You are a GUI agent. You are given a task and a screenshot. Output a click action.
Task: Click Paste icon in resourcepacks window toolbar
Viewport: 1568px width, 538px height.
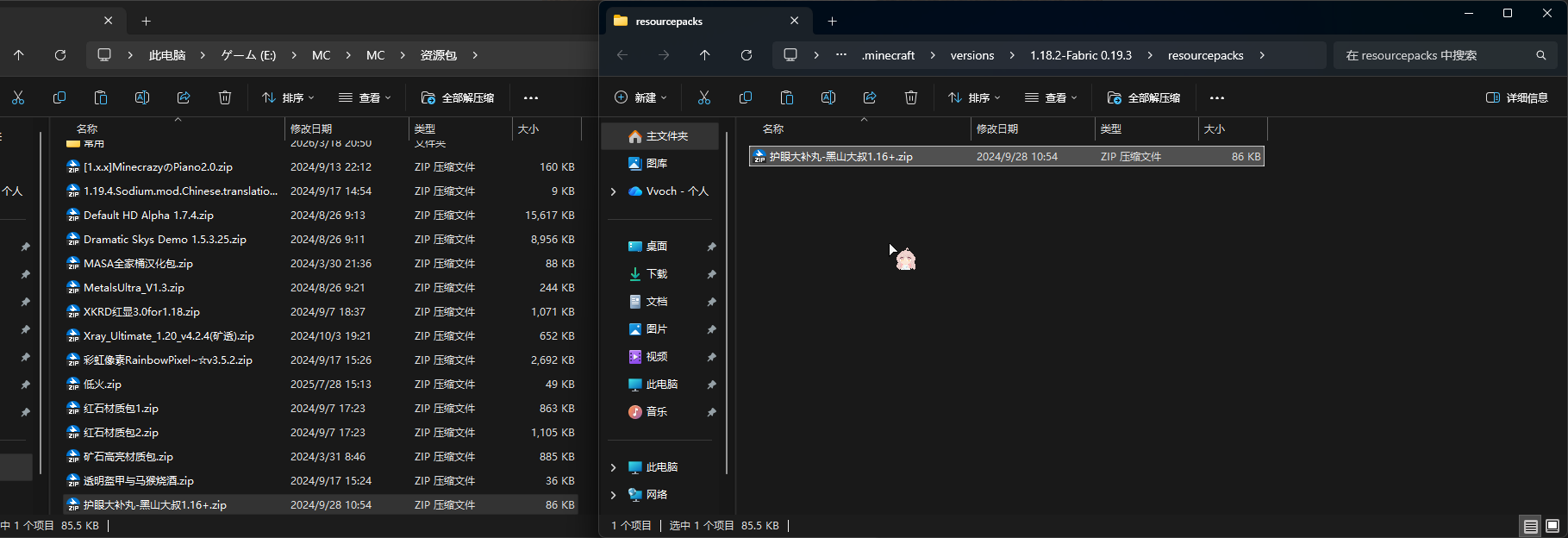coord(787,97)
